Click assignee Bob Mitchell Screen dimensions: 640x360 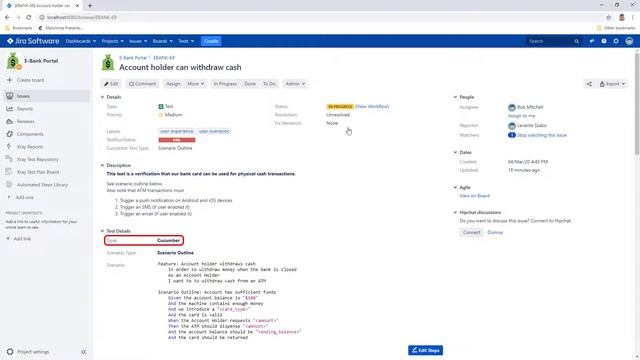point(530,107)
